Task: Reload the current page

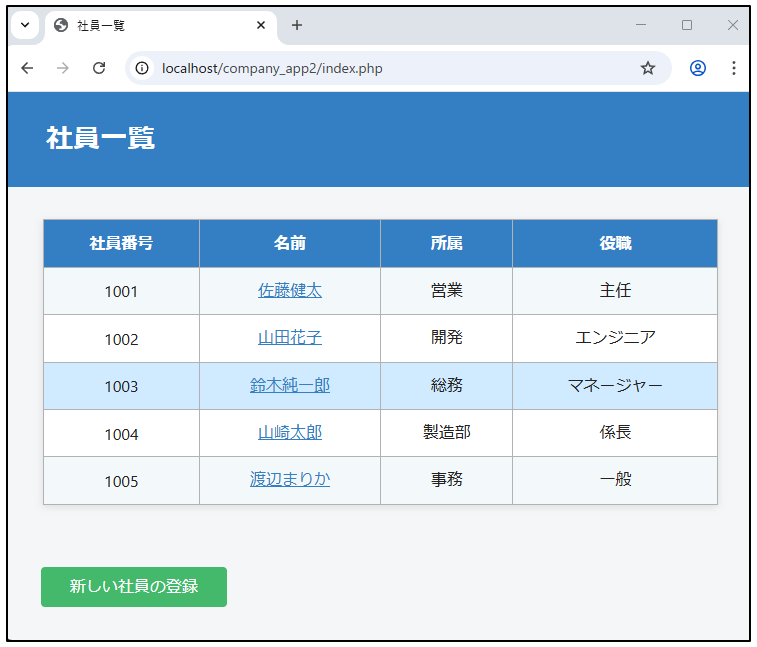Action: point(99,68)
